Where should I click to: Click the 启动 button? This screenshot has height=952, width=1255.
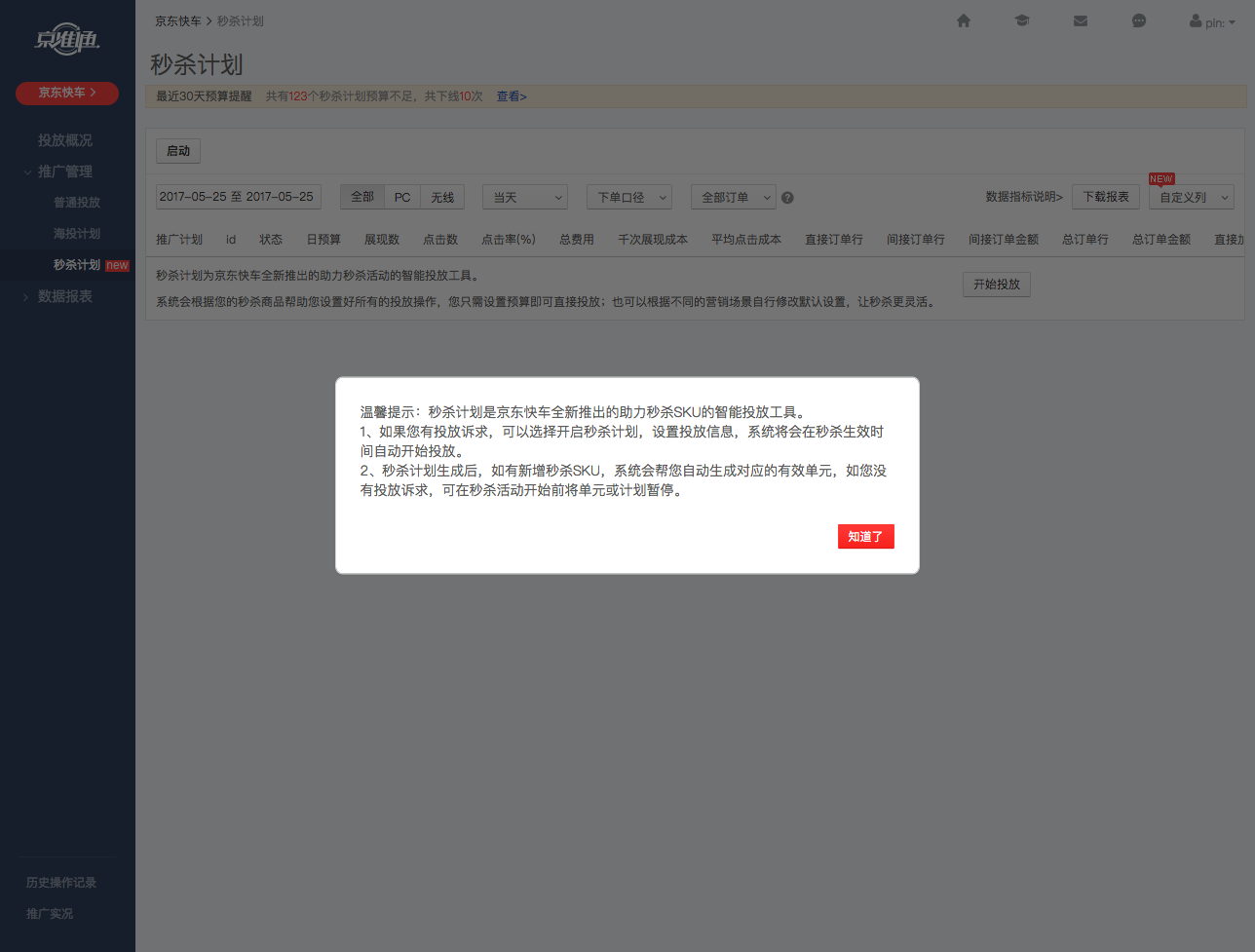(178, 151)
